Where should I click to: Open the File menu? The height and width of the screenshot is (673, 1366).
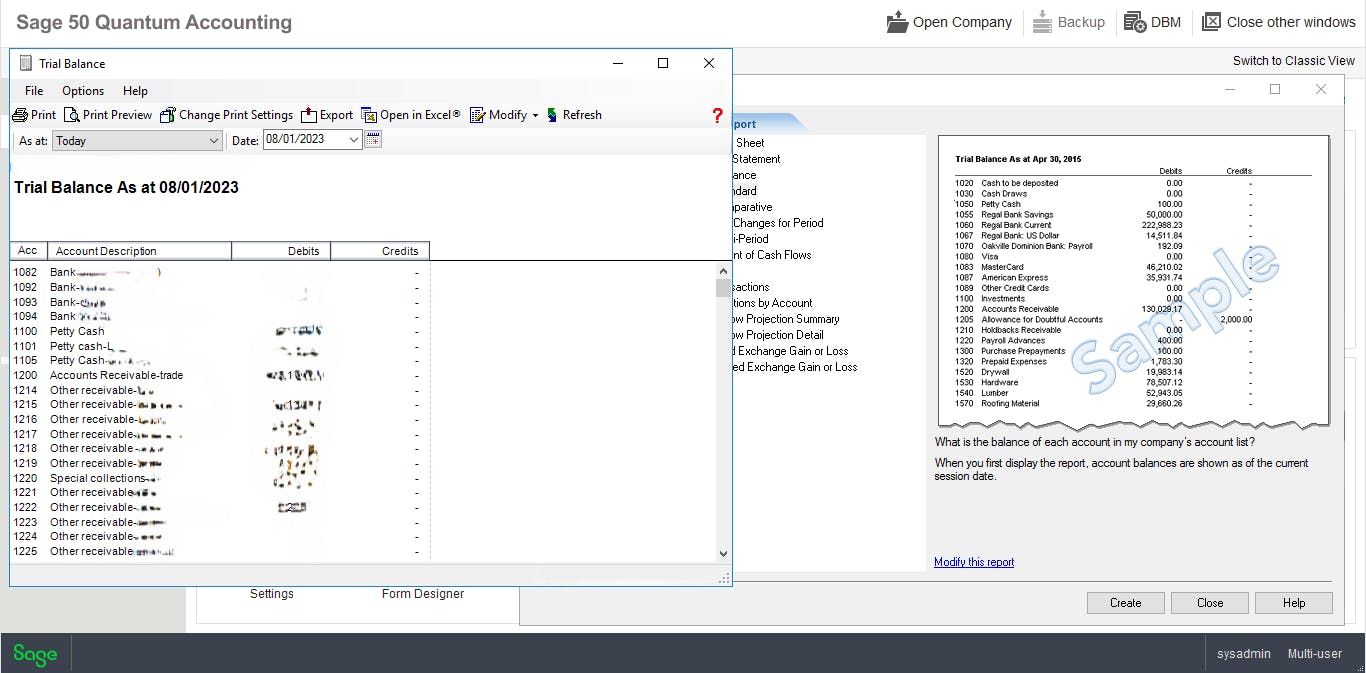pyautogui.click(x=33, y=90)
